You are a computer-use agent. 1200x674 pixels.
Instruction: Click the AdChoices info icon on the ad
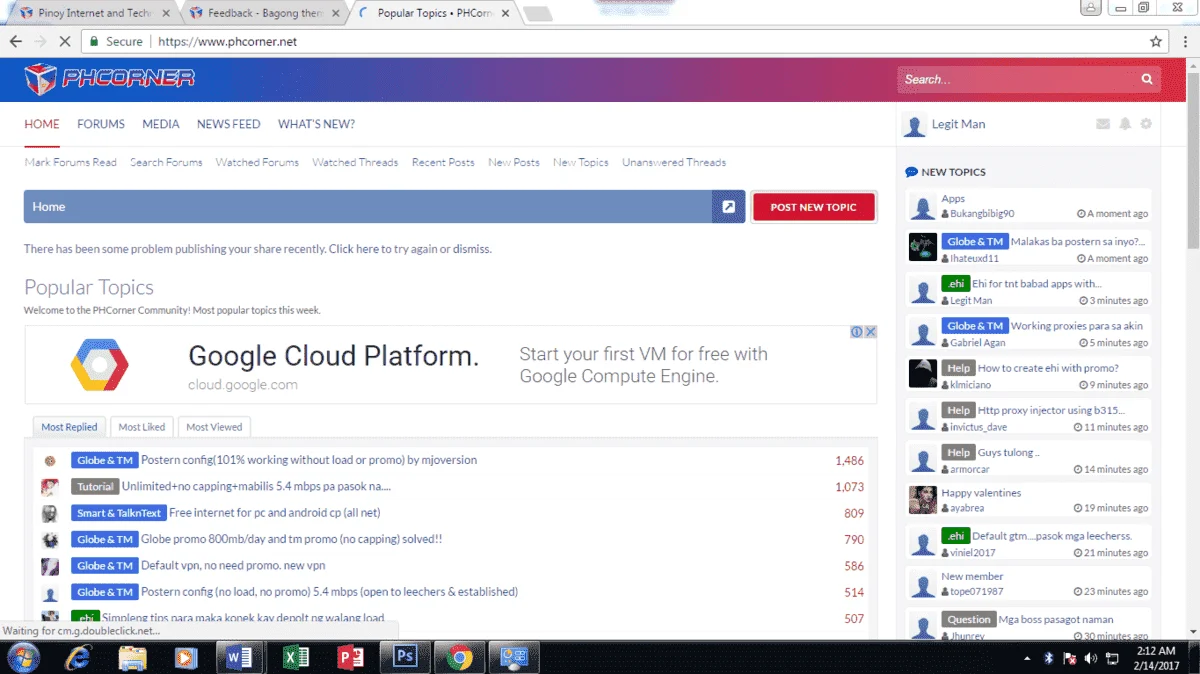pyautogui.click(x=857, y=332)
